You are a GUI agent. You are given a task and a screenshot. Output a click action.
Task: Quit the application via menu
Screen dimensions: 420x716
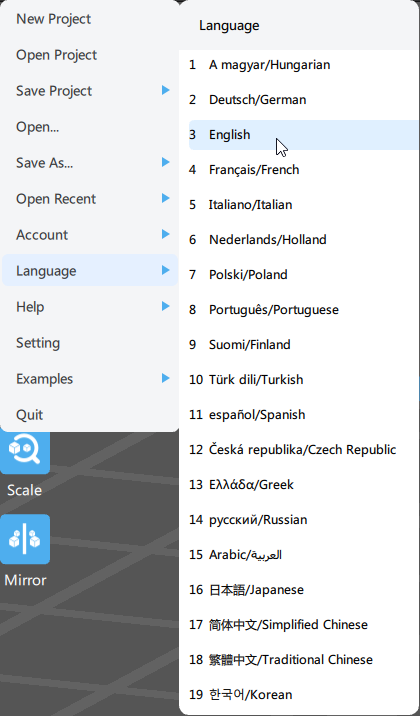(x=90, y=415)
